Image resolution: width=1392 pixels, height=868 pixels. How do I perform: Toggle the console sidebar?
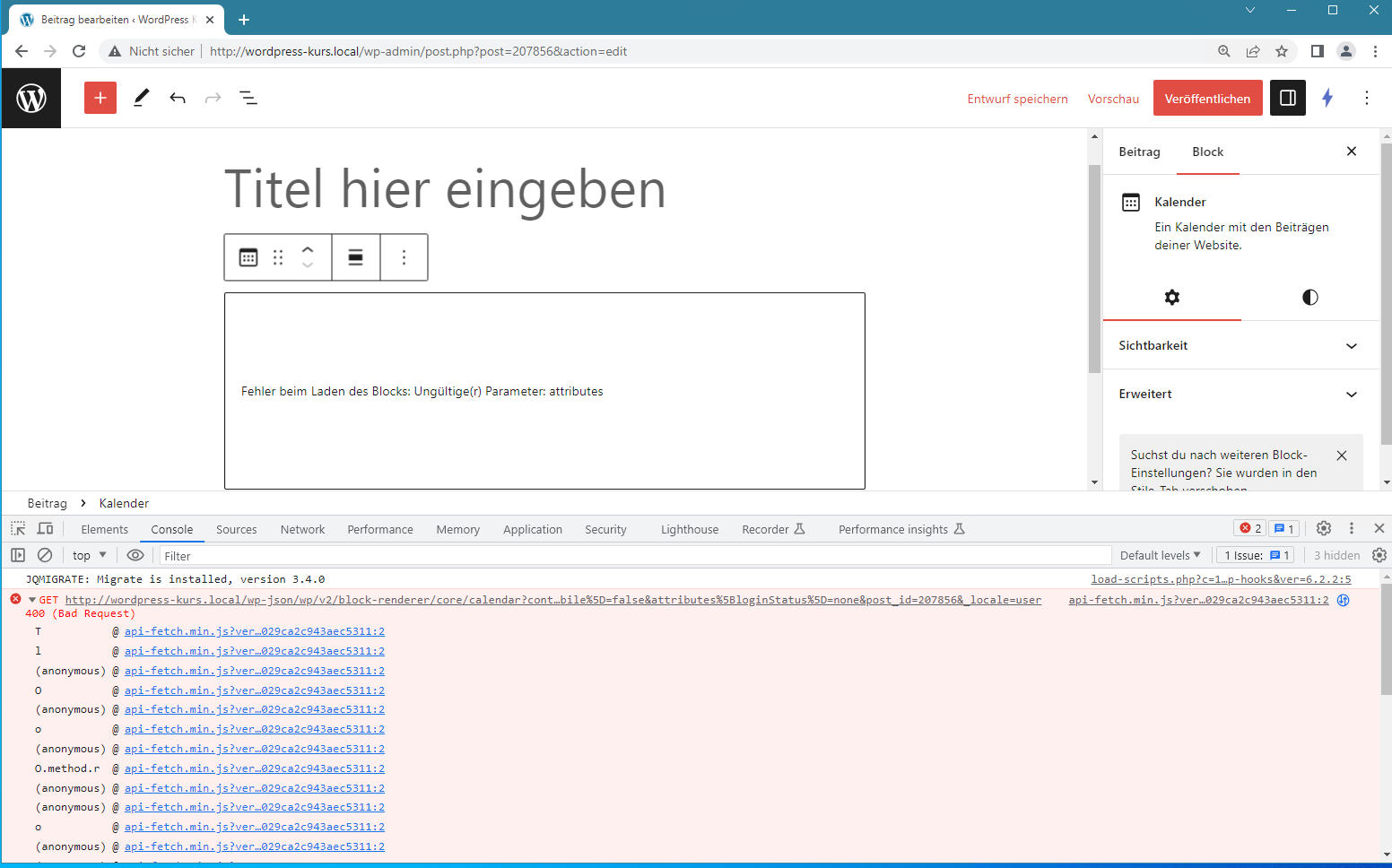(x=18, y=555)
